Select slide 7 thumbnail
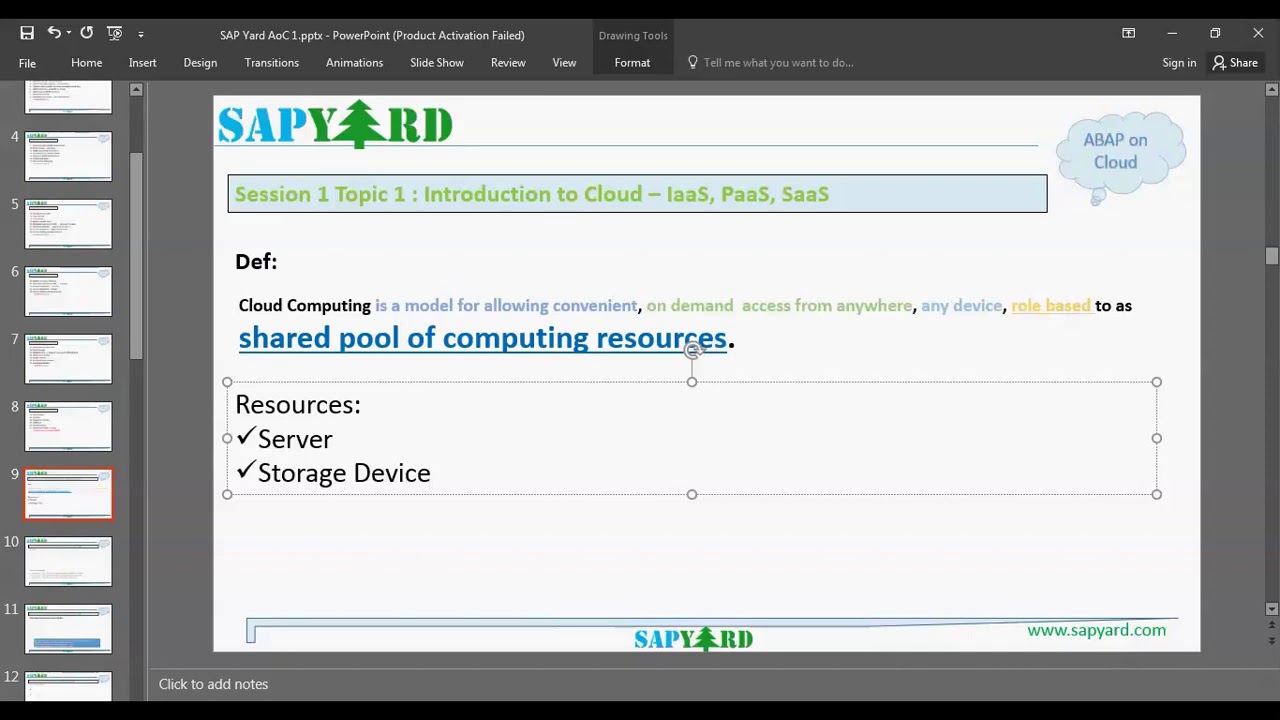1280x720 pixels. (68, 358)
